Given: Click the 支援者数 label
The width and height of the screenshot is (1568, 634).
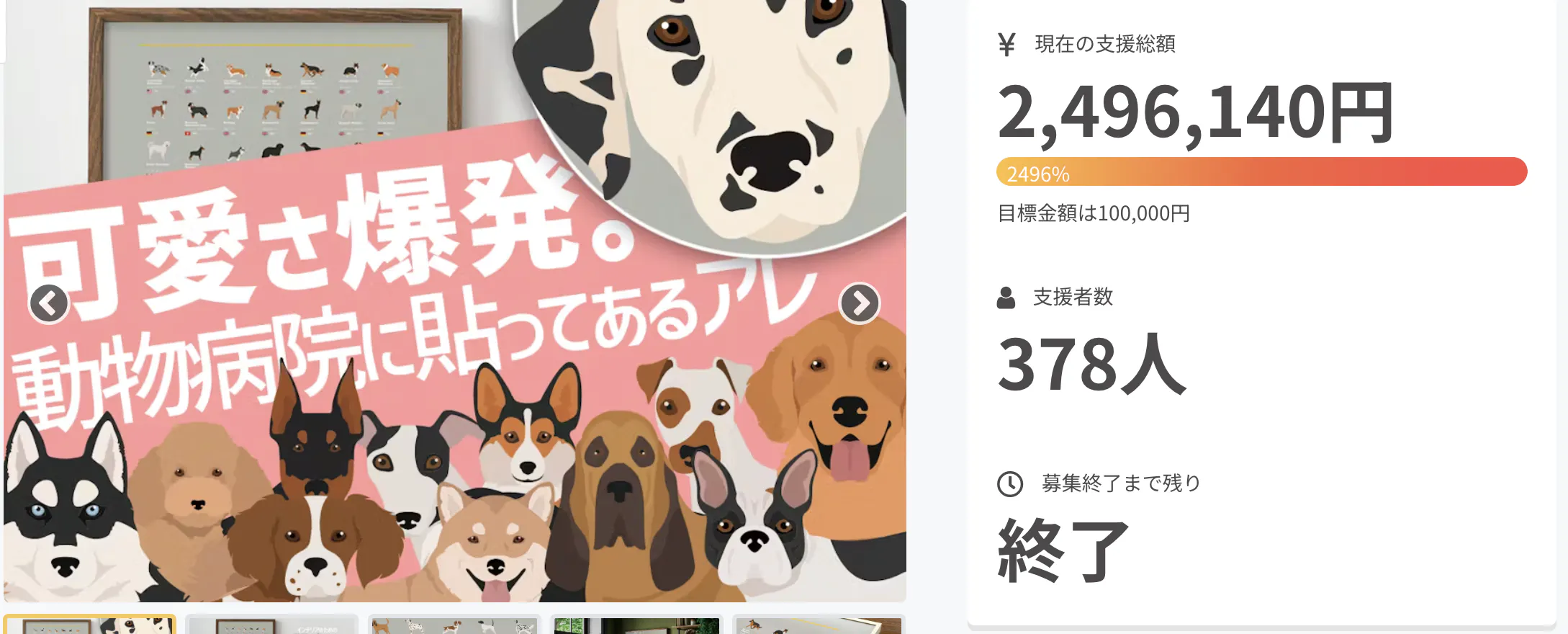Looking at the screenshot, I should coord(1073,298).
